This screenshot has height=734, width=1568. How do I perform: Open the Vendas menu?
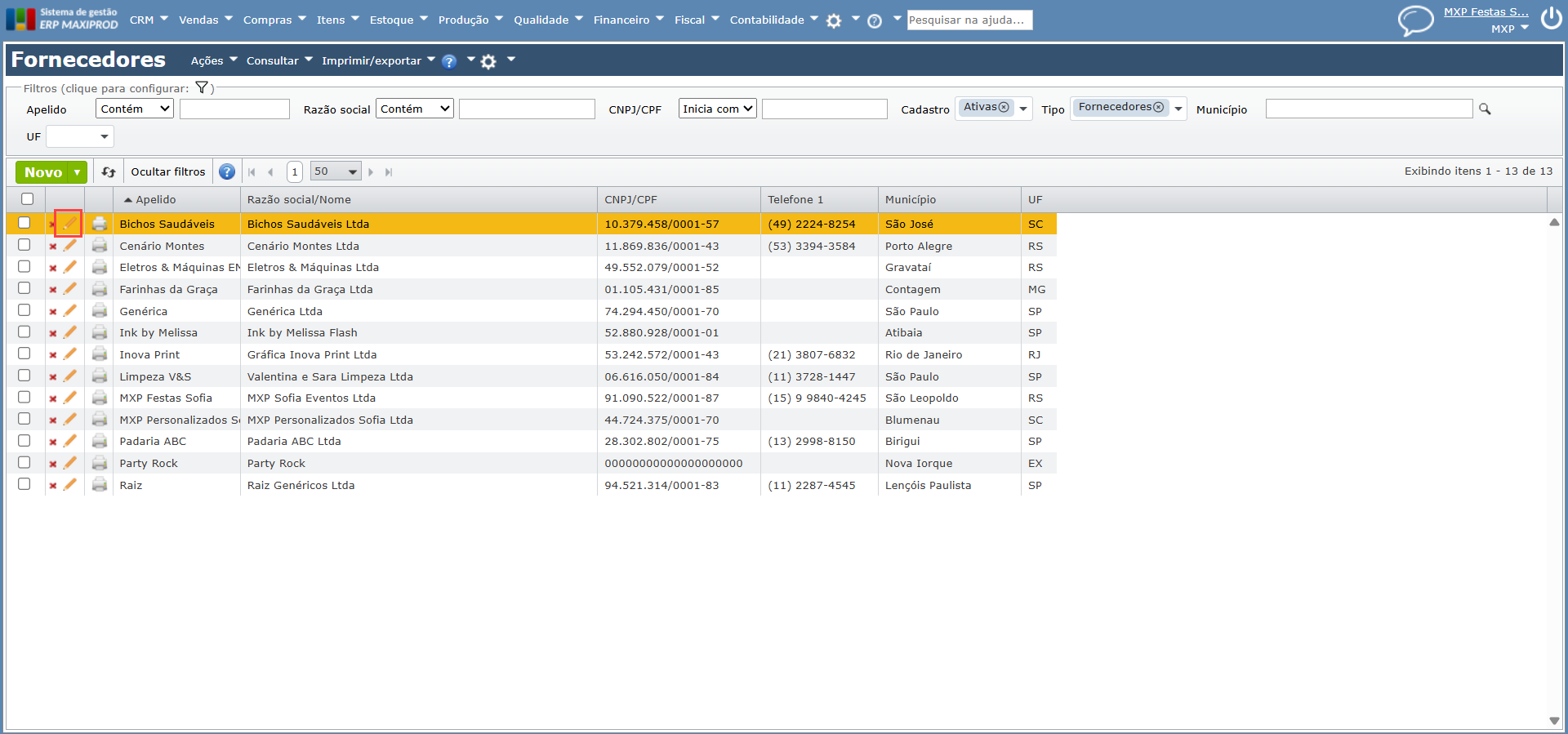pos(206,20)
